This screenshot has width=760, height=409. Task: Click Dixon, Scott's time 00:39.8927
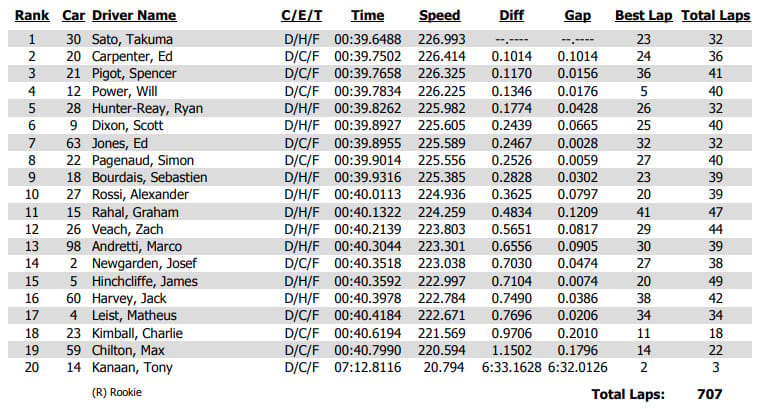coord(367,126)
